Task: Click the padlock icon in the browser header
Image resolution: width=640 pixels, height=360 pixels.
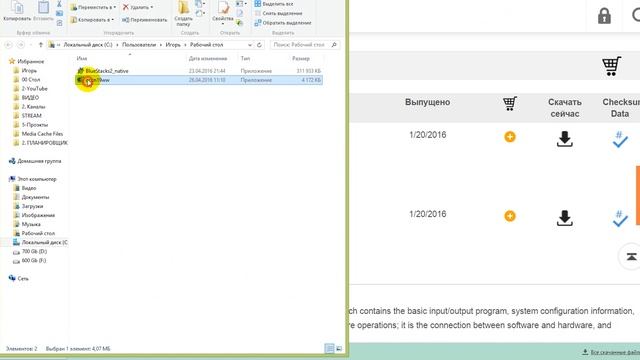Action: coord(604,16)
